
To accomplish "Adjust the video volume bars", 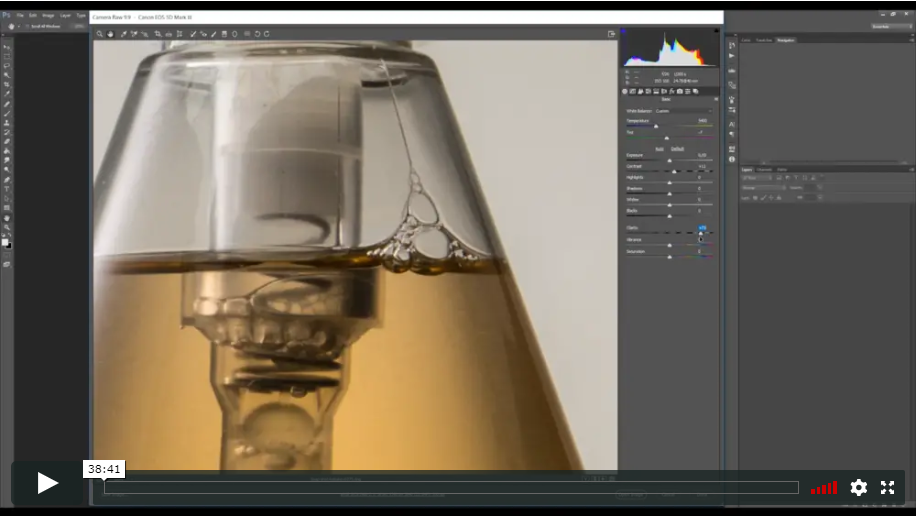I will tap(824, 488).
